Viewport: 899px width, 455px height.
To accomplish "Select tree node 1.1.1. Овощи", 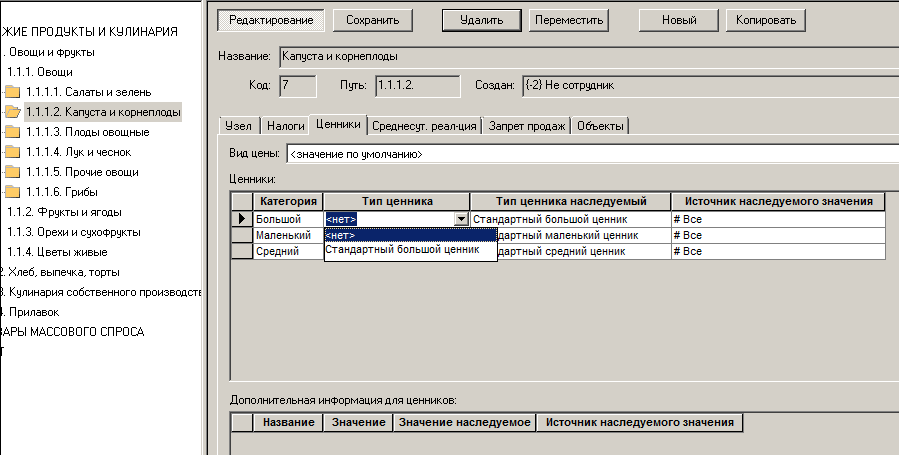I will coord(40,72).
